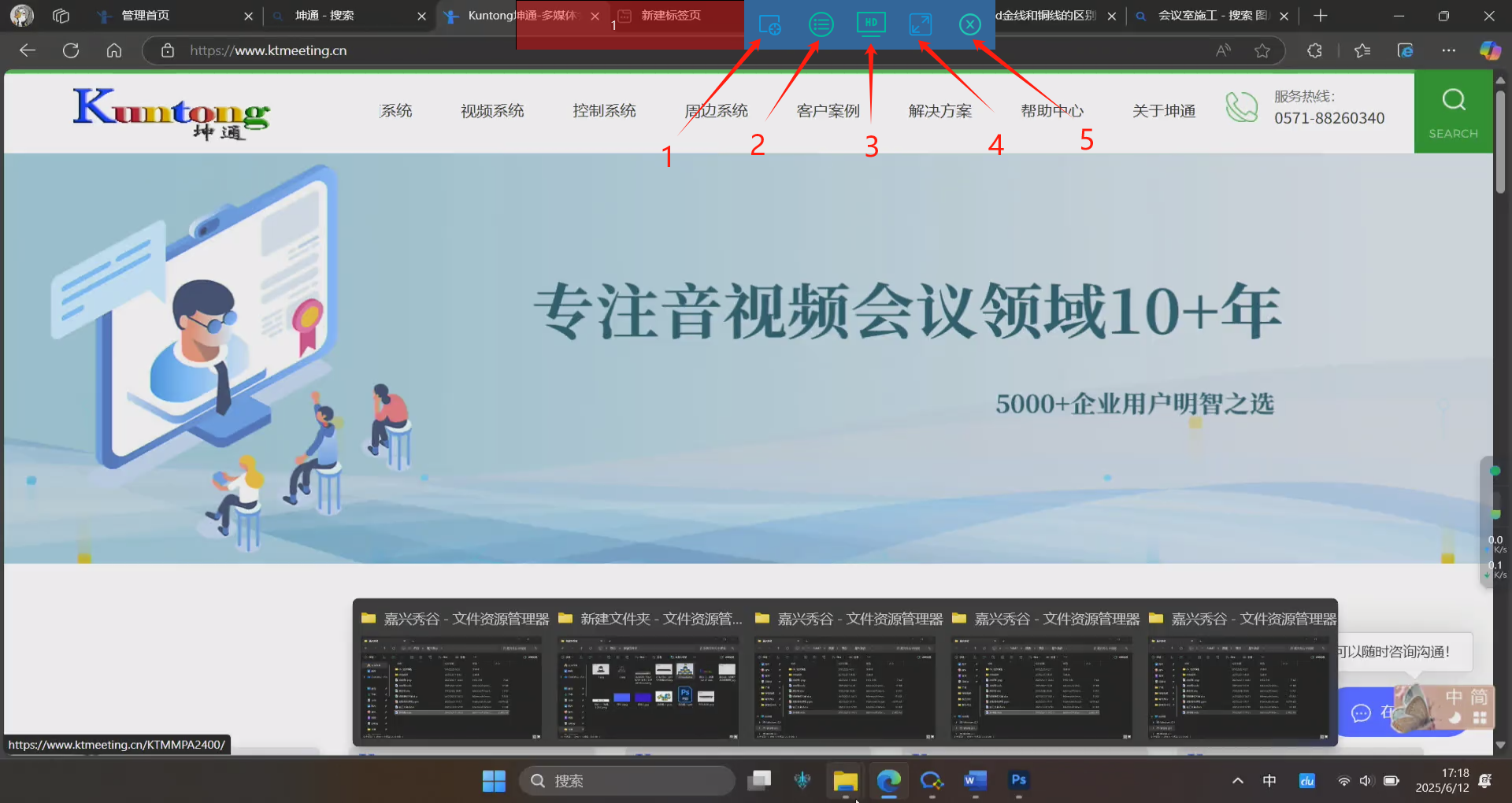Screen dimensions: 1512x803
Task: Open Word from the taskbar
Action: (975, 781)
